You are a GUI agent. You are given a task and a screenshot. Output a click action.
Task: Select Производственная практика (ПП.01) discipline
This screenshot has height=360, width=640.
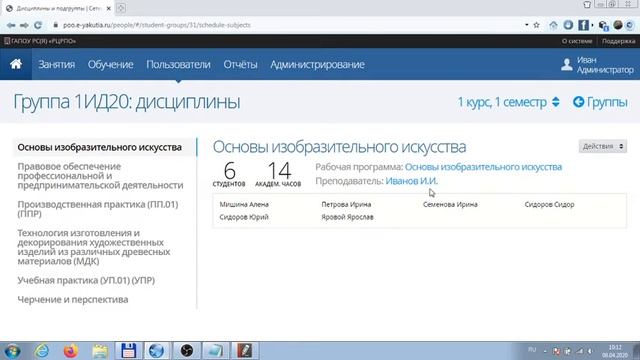(x=98, y=209)
